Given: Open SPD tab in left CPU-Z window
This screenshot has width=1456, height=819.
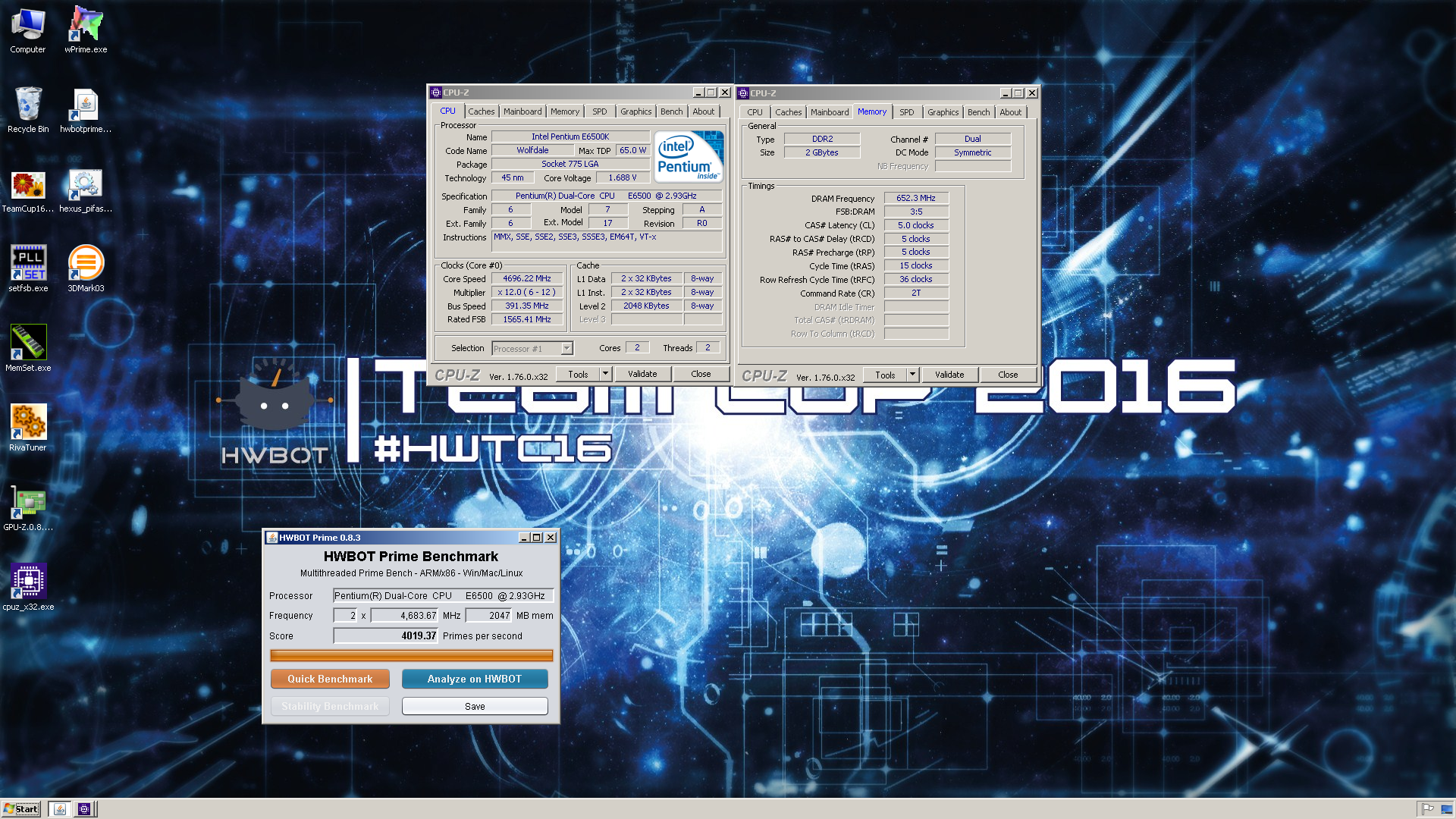Looking at the screenshot, I should 600,111.
